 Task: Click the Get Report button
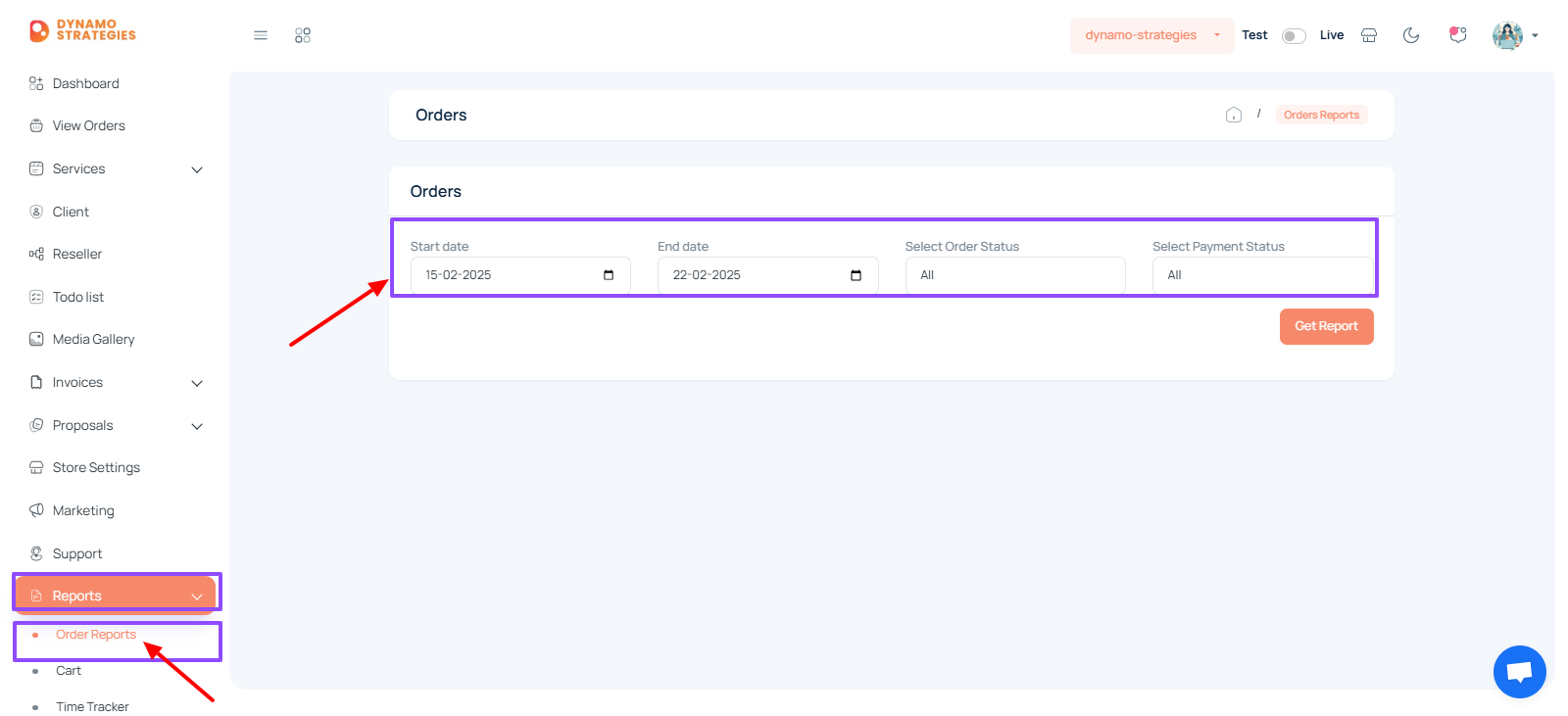pyautogui.click(x=1326, y=326)
